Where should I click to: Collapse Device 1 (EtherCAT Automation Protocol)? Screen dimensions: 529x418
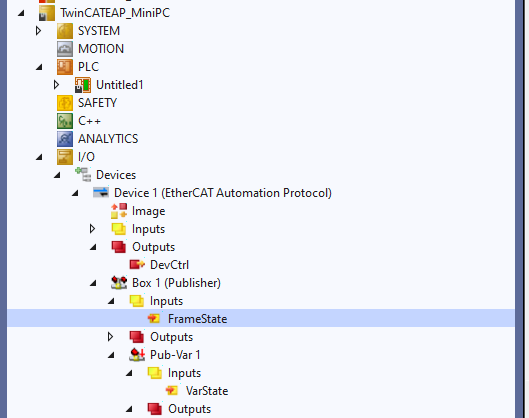(75, 193)
